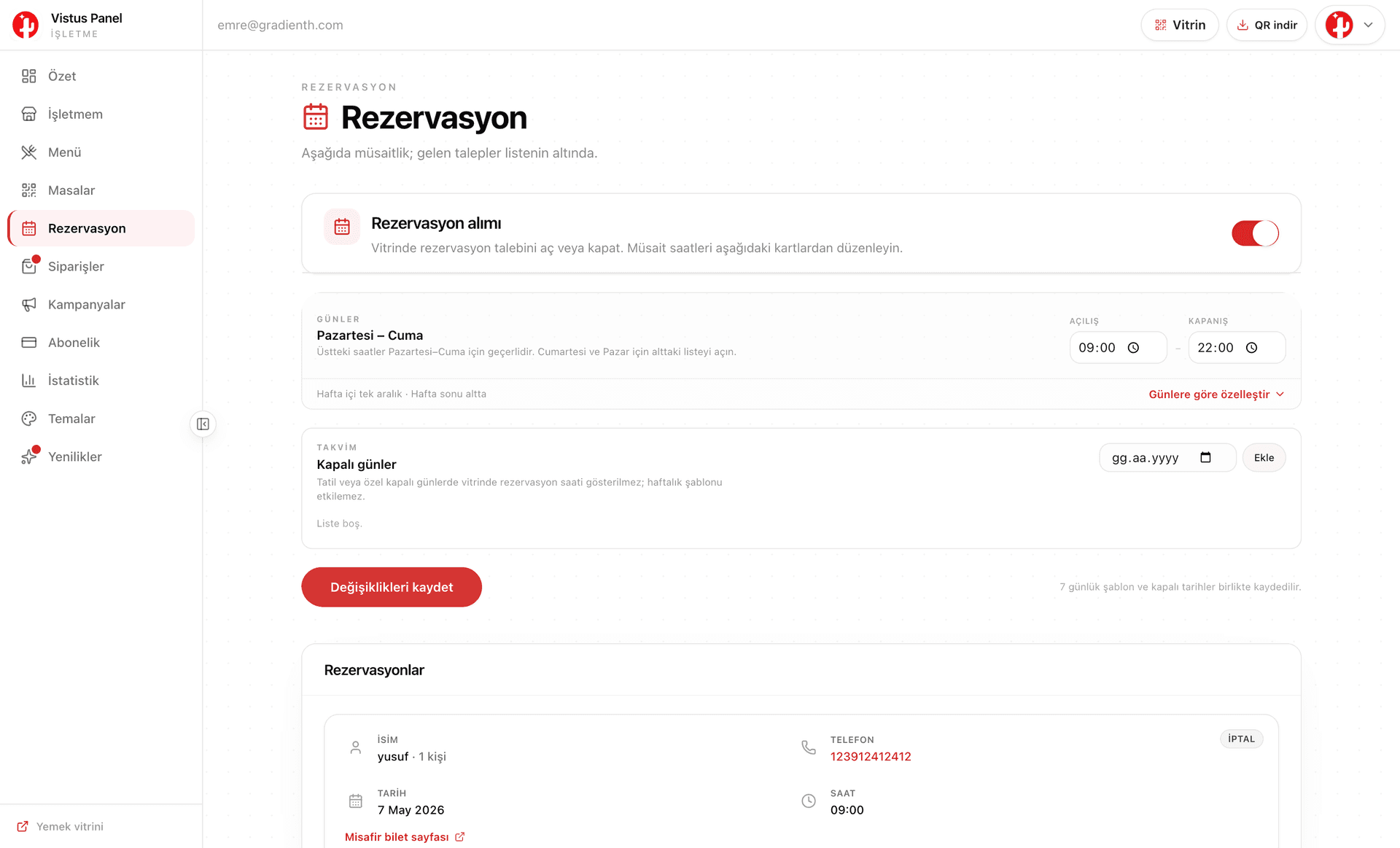The width and height of the screenshot is (1400, 848).
Task: Navigate to Masalar
Action: coord(101,190)
